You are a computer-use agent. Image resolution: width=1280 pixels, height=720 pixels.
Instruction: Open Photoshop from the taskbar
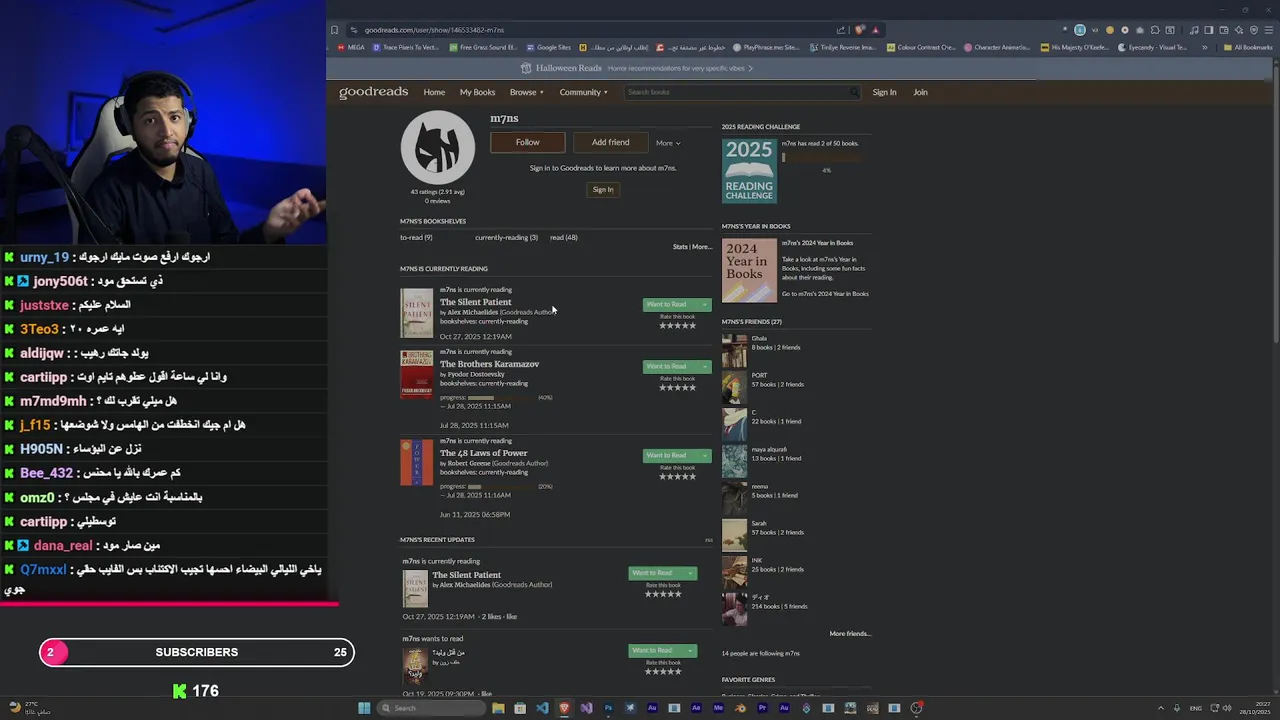coord(608,708)
